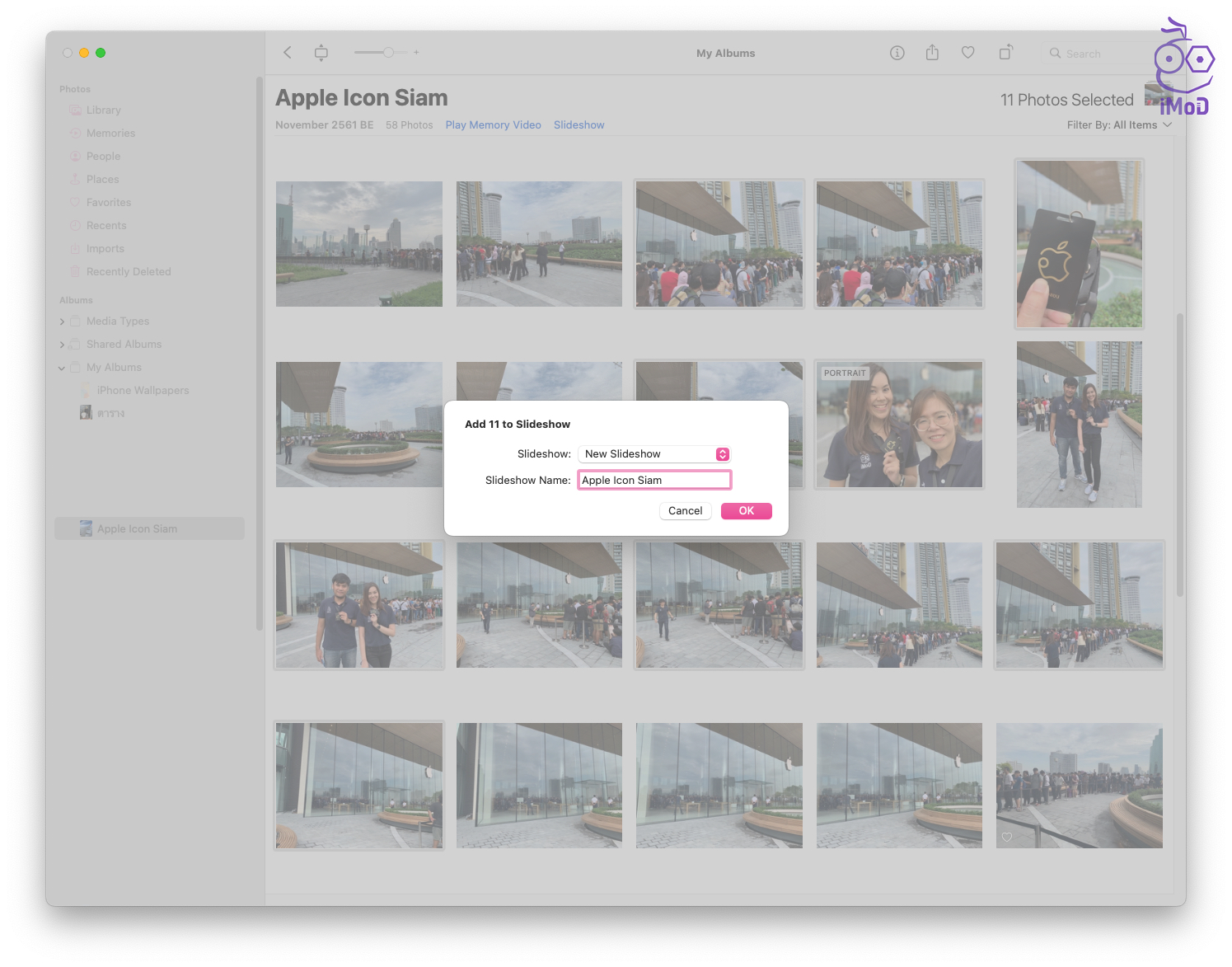This screenshot has width=1232, height=967.
Task: Click the Favorite heart icon in toolbar
Action: (x=968, y=53)
